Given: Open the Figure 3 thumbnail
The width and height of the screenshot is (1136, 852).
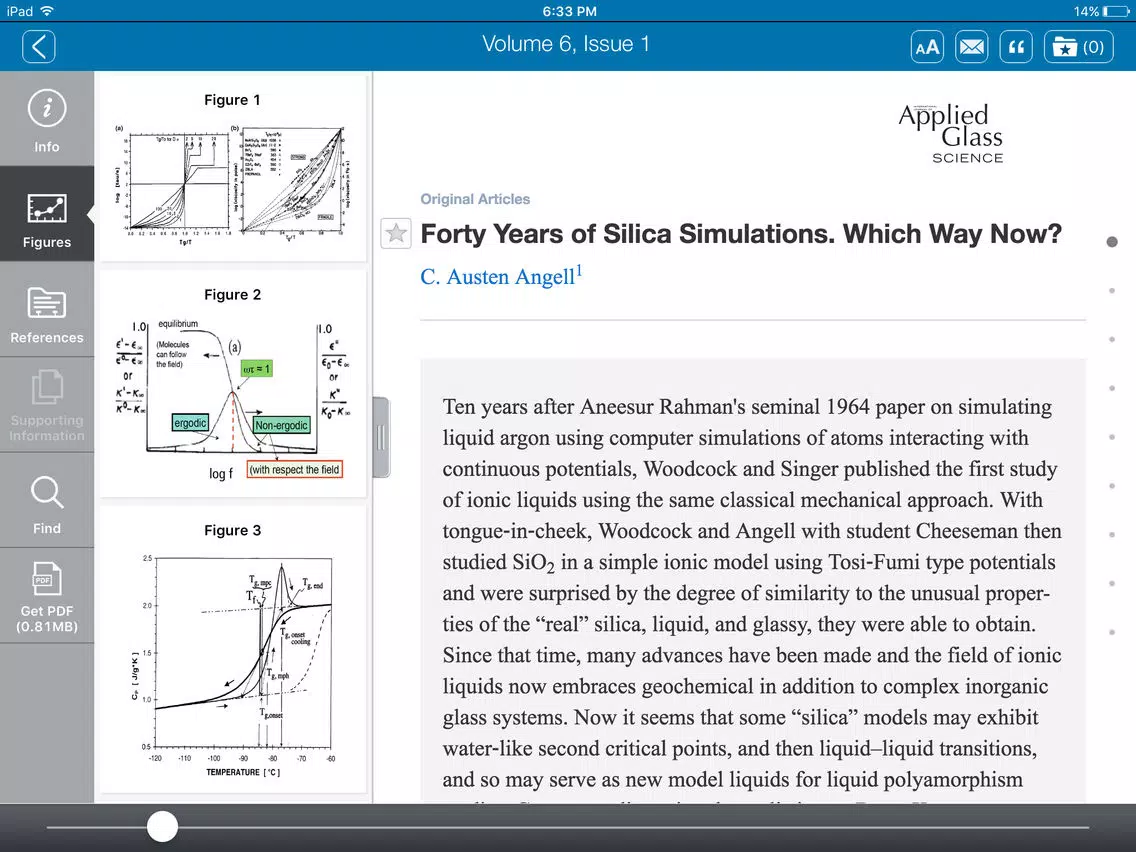Looking at the screenshot, I should point(232,650).
